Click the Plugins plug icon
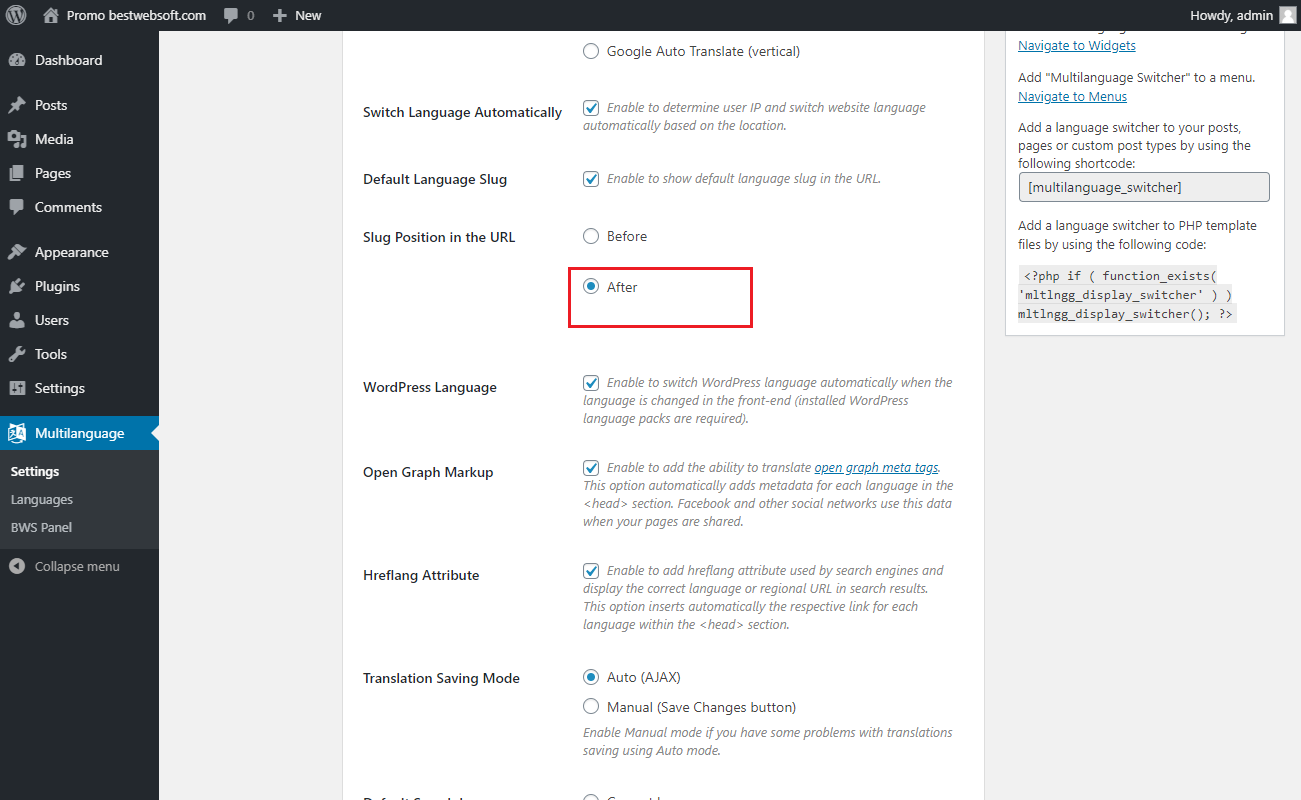This screenshot has height=800, width=1301. [x=17, y=286]
